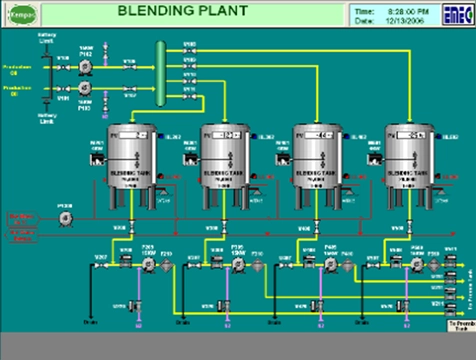Select the hot water supply pump on the red line

tap(66, 219)
